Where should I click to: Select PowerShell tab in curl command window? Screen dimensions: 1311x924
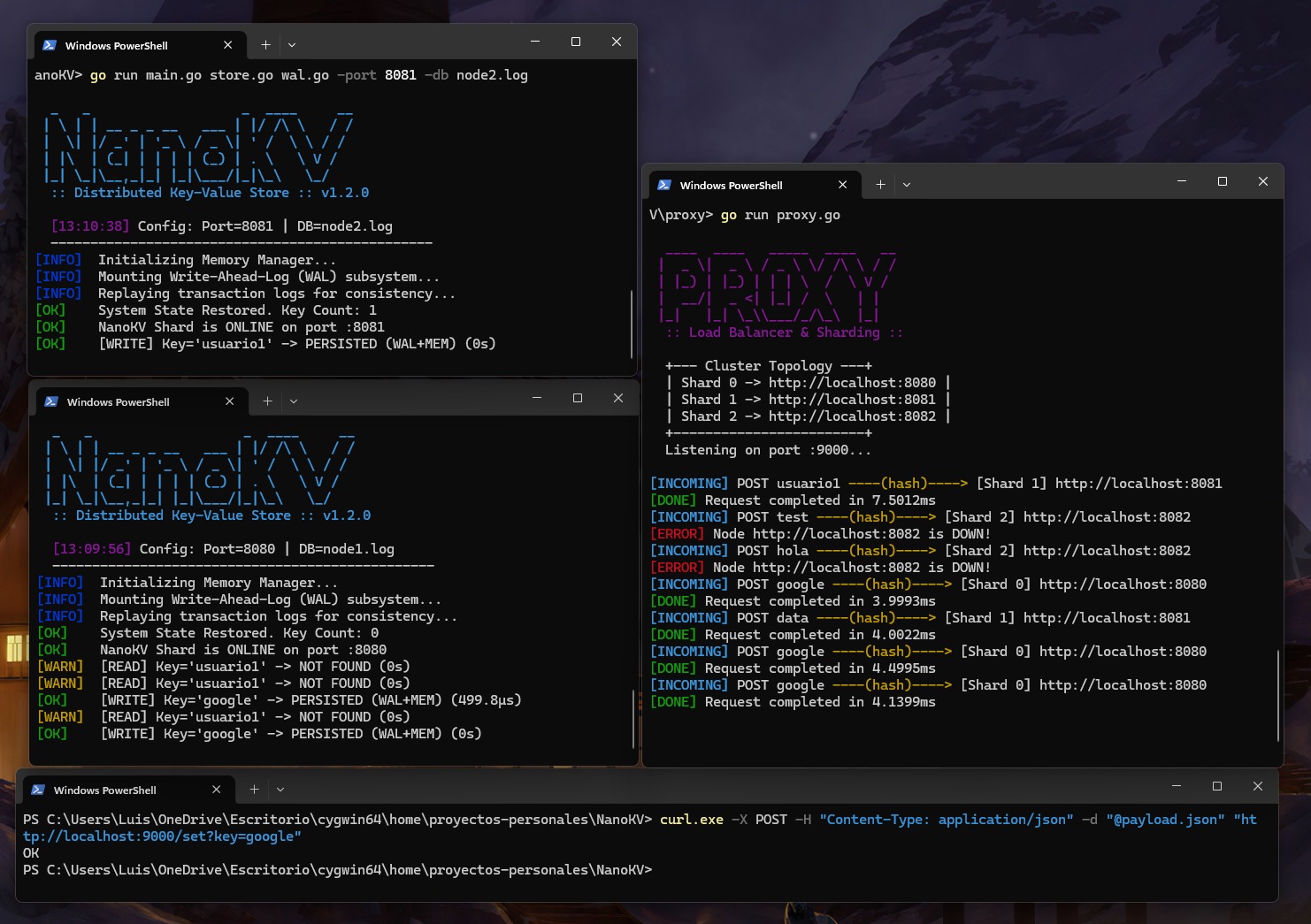tap(127, 790)
